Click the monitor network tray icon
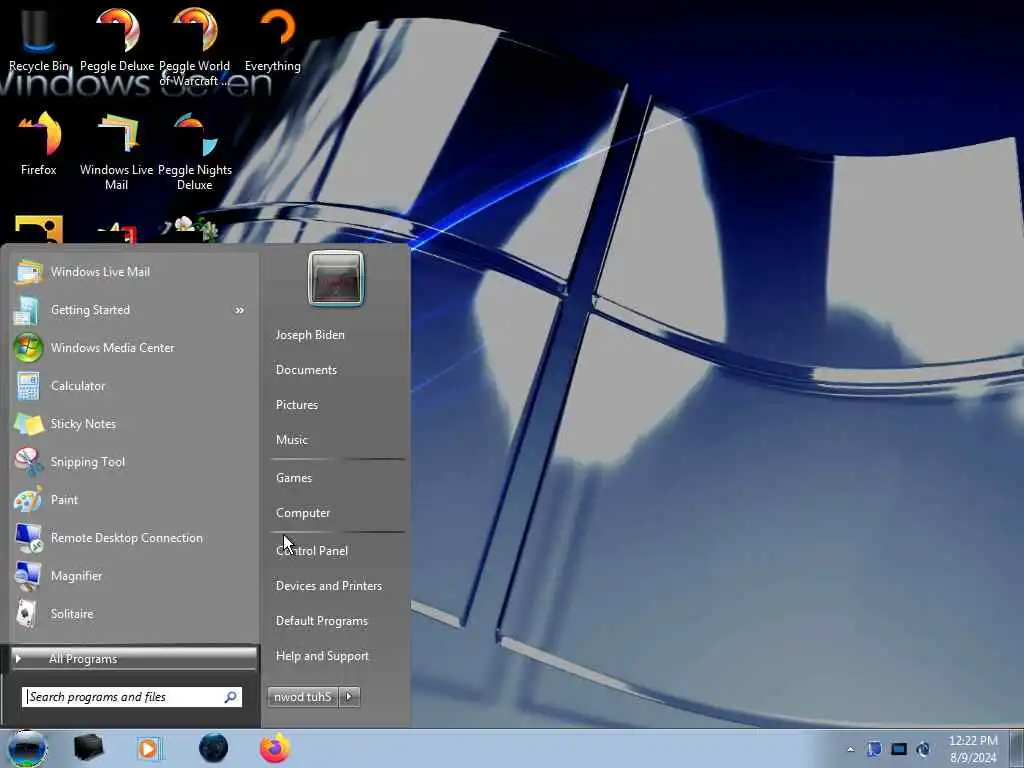 899,749
